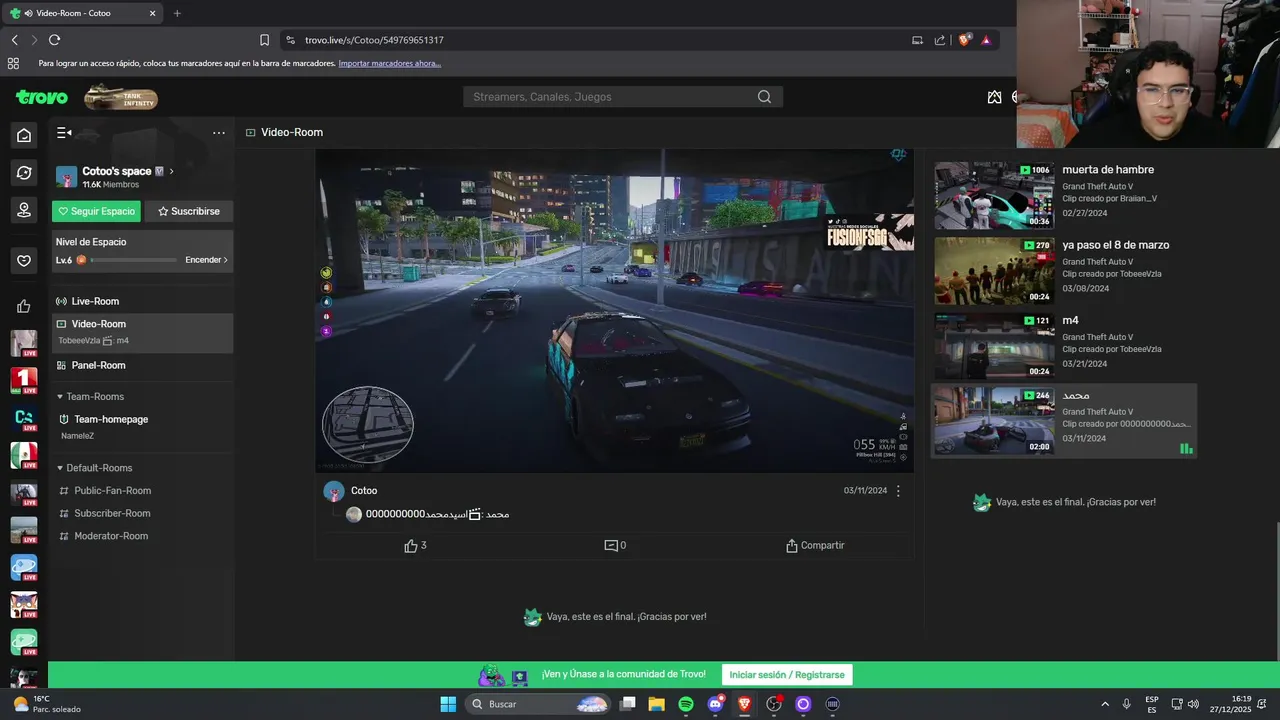This screenshot has width=1280, height=720.
Task: Click the Trovo logo
Action: pyautogui.click(x=42, y=97)
